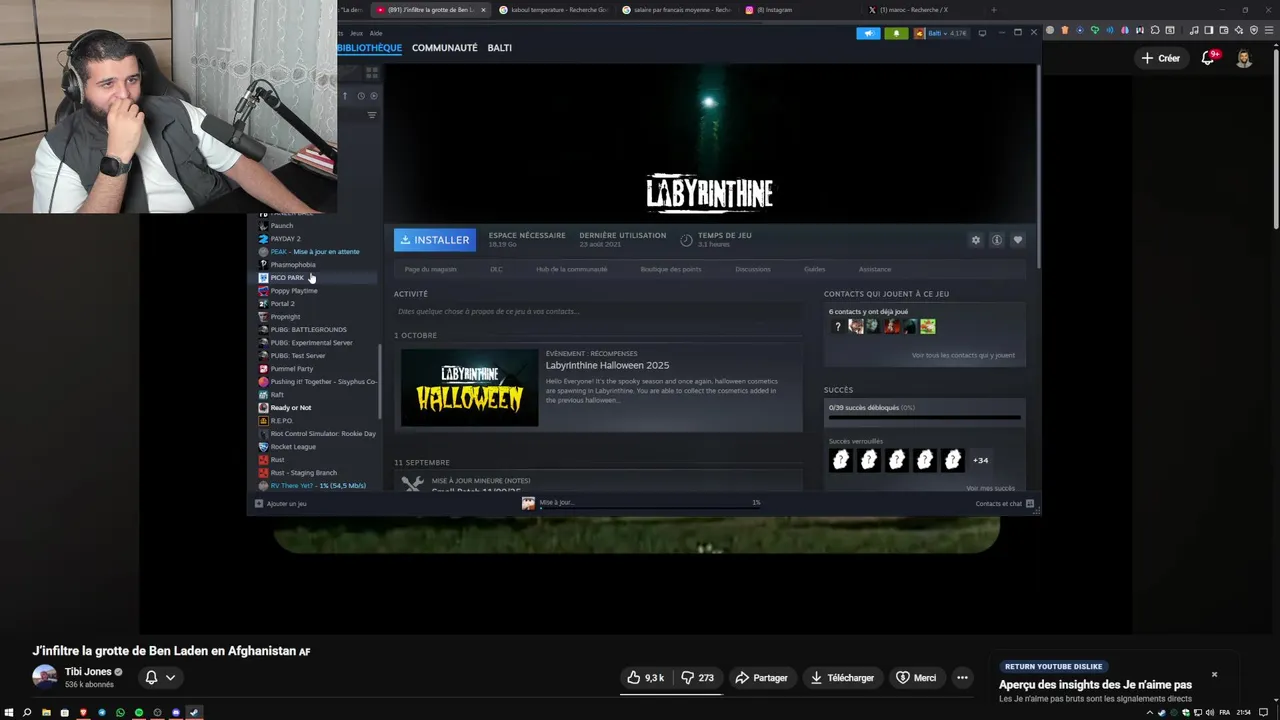Screen dimensions: 1280x720
Task: Click the +34 more locked achievements
Action: (x=980, y=460)
